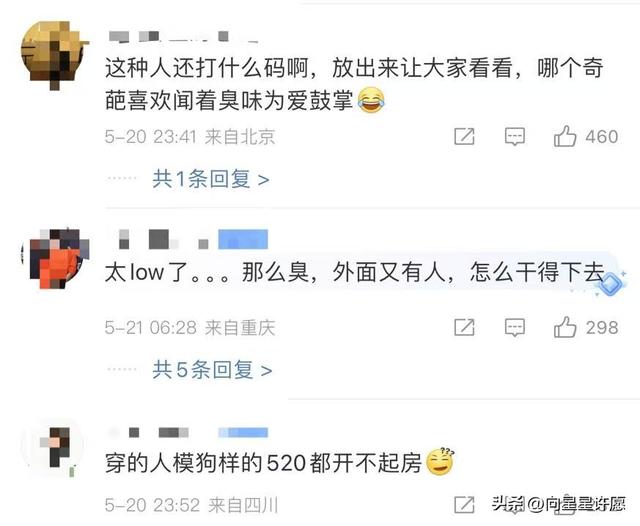The width and height of the screenshot is (640, 526).
Task: Tap the blue tag beside third username
Action: (x=243, y=432)
